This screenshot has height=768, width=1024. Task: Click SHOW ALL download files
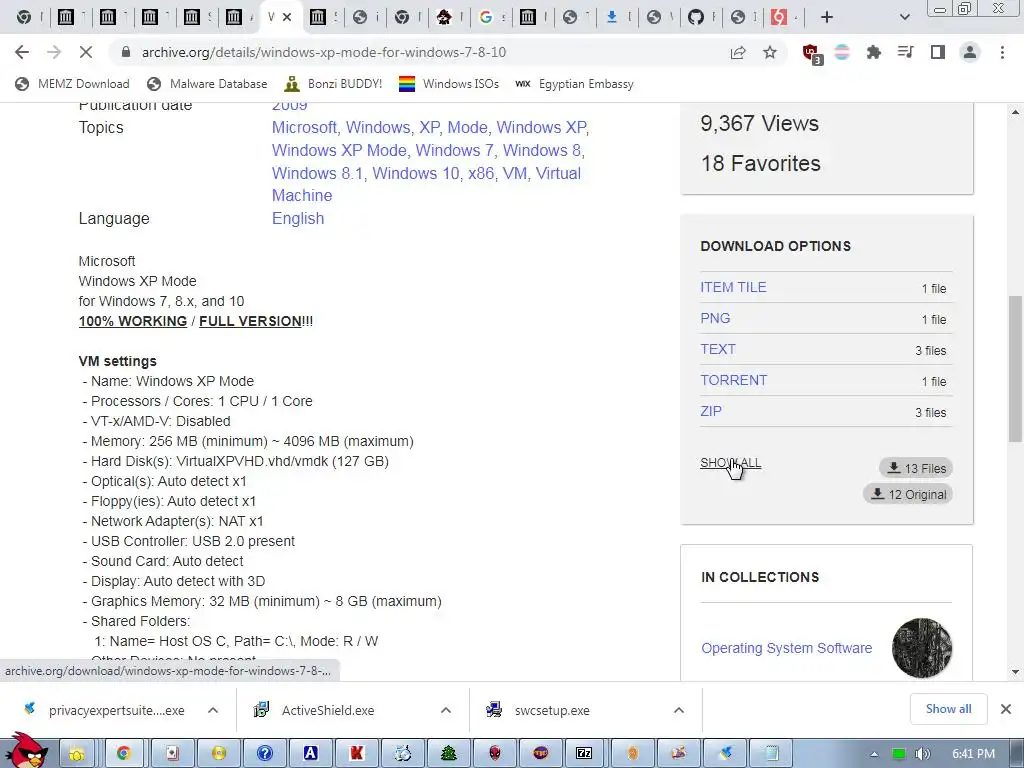click(730, 462)
